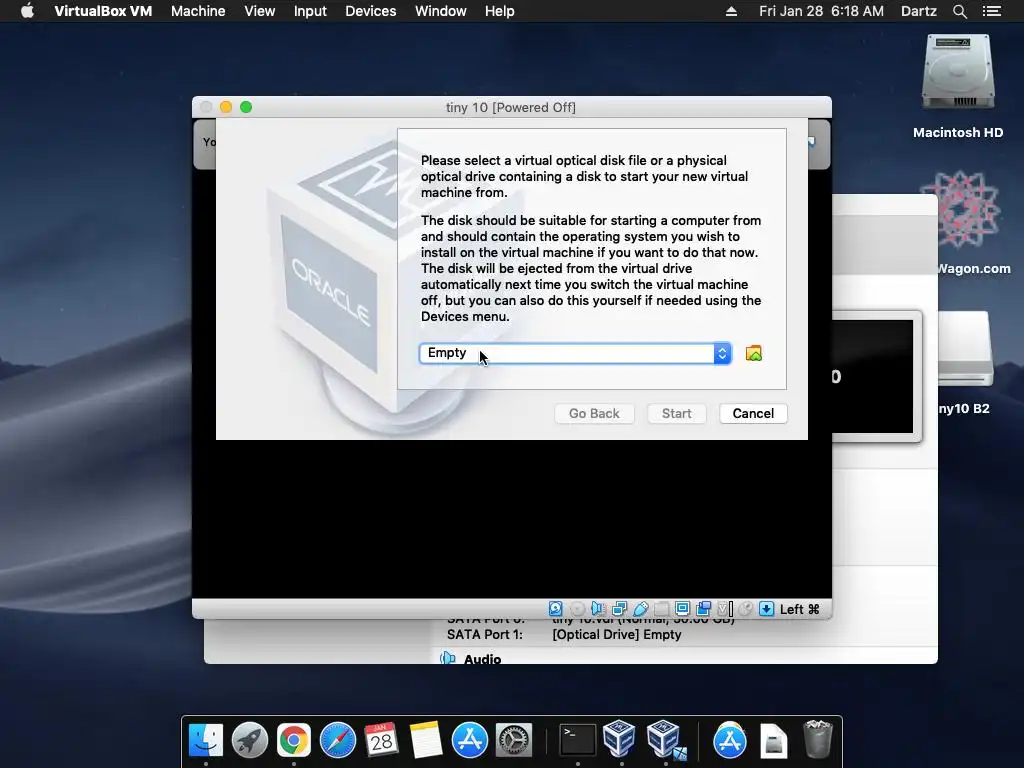Open Calendar from the Dock
This screenshot has width=1024, height=768.
pyautogui.click(x=381, y=740)
